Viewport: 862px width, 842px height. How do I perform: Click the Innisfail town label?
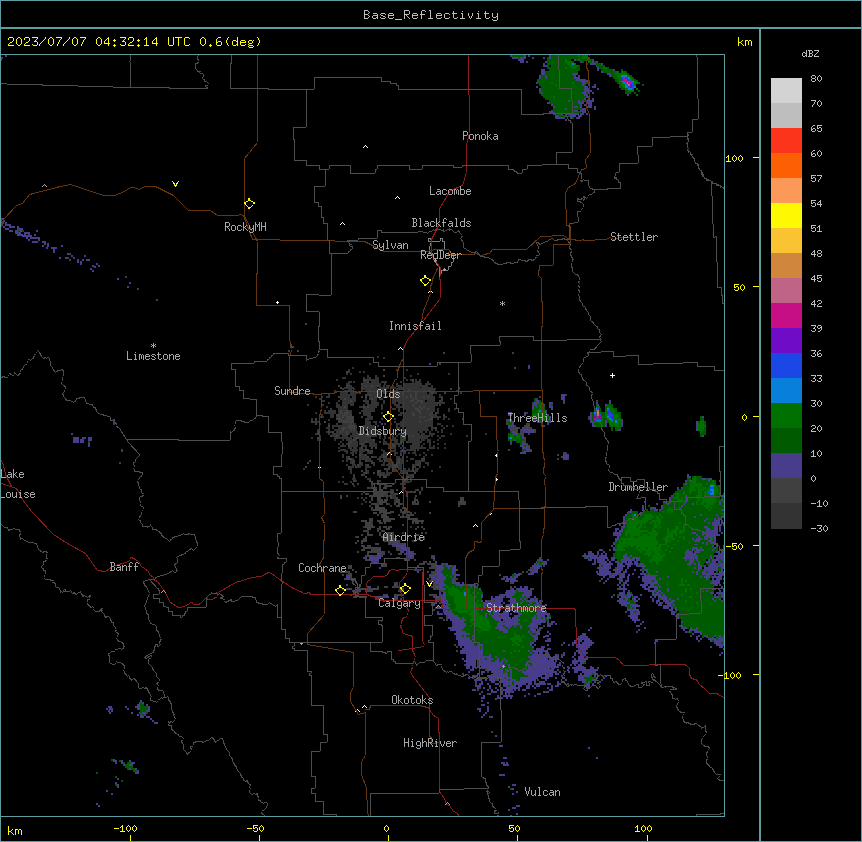pos(415,326)
